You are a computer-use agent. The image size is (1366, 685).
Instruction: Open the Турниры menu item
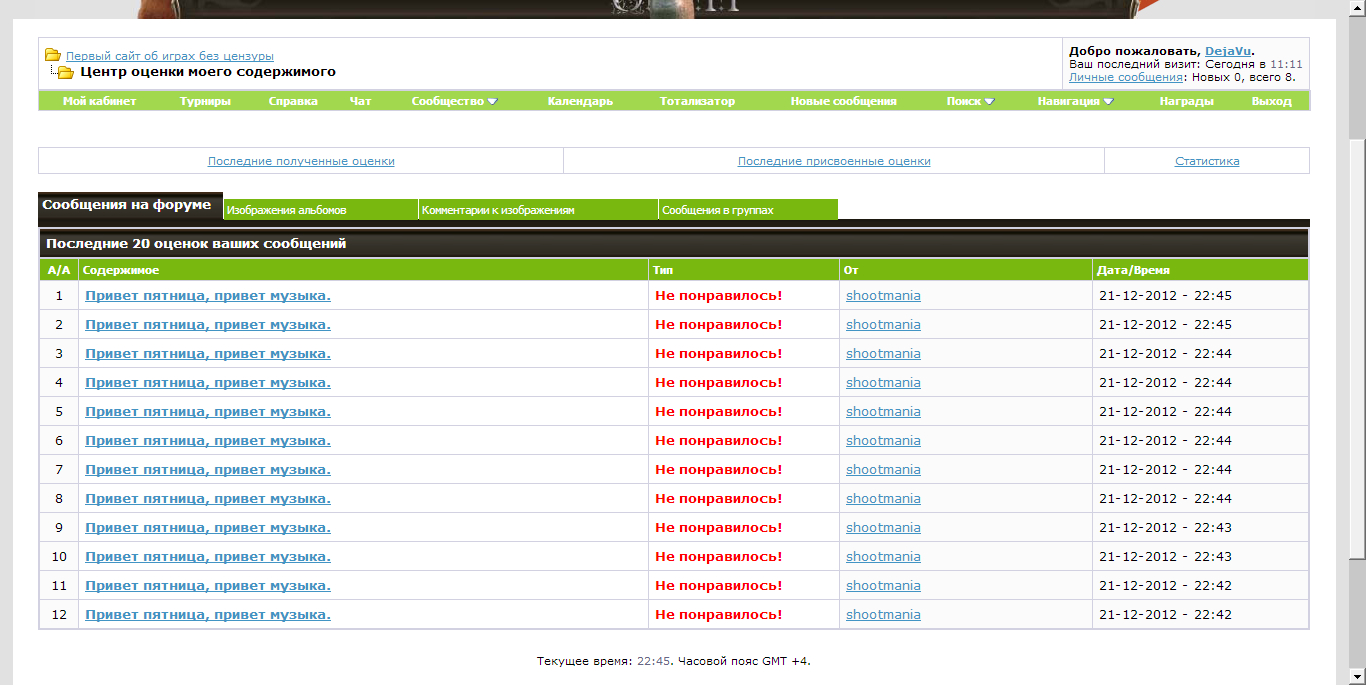pyautogui.click(x=205, y=101)
